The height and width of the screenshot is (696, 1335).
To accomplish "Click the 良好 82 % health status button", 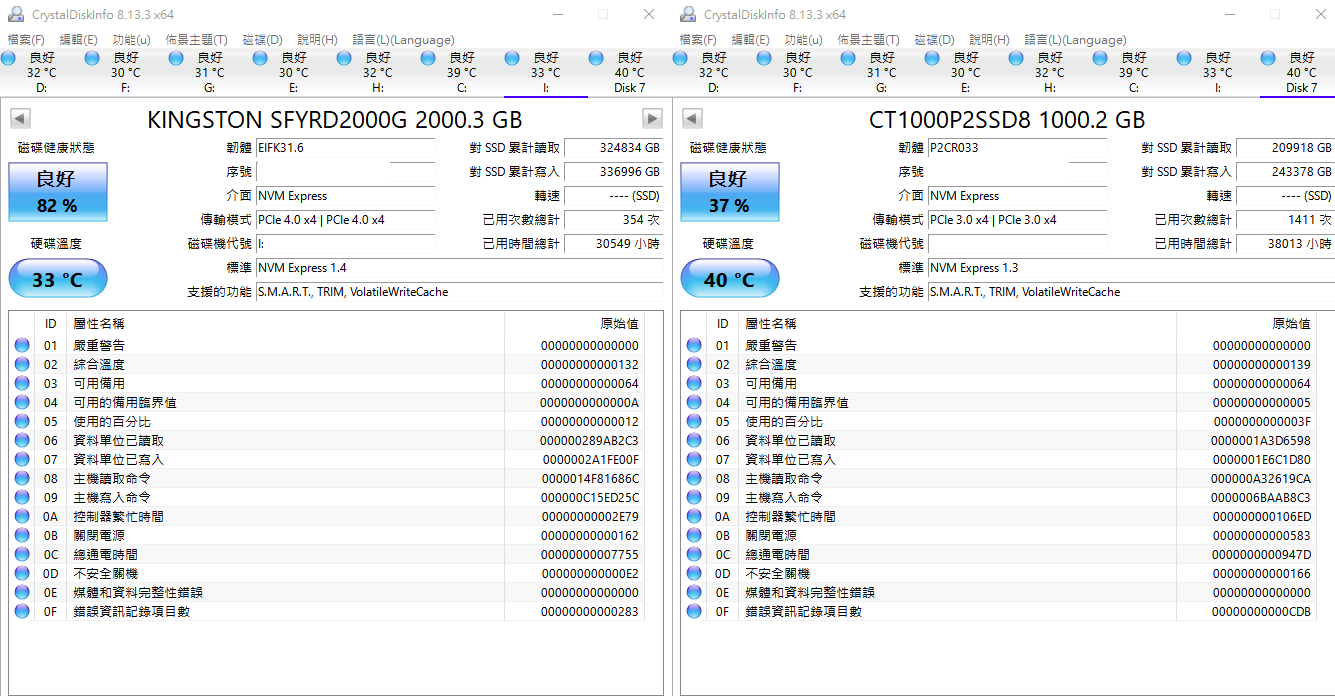I will [57, 193].
